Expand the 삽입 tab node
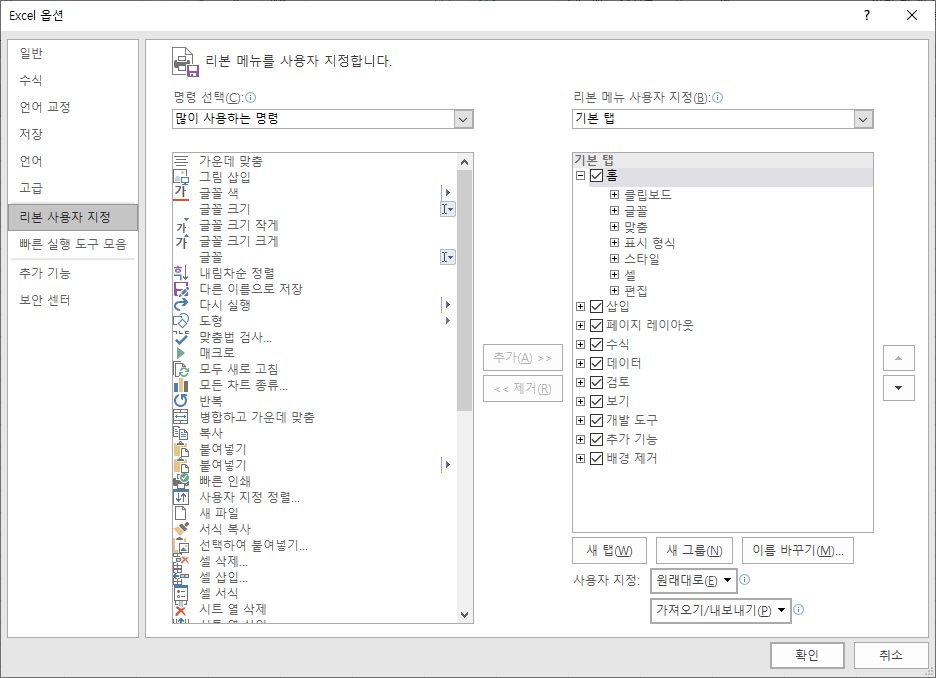This screenshot has height=678, width=936. (x=580, y=306)
